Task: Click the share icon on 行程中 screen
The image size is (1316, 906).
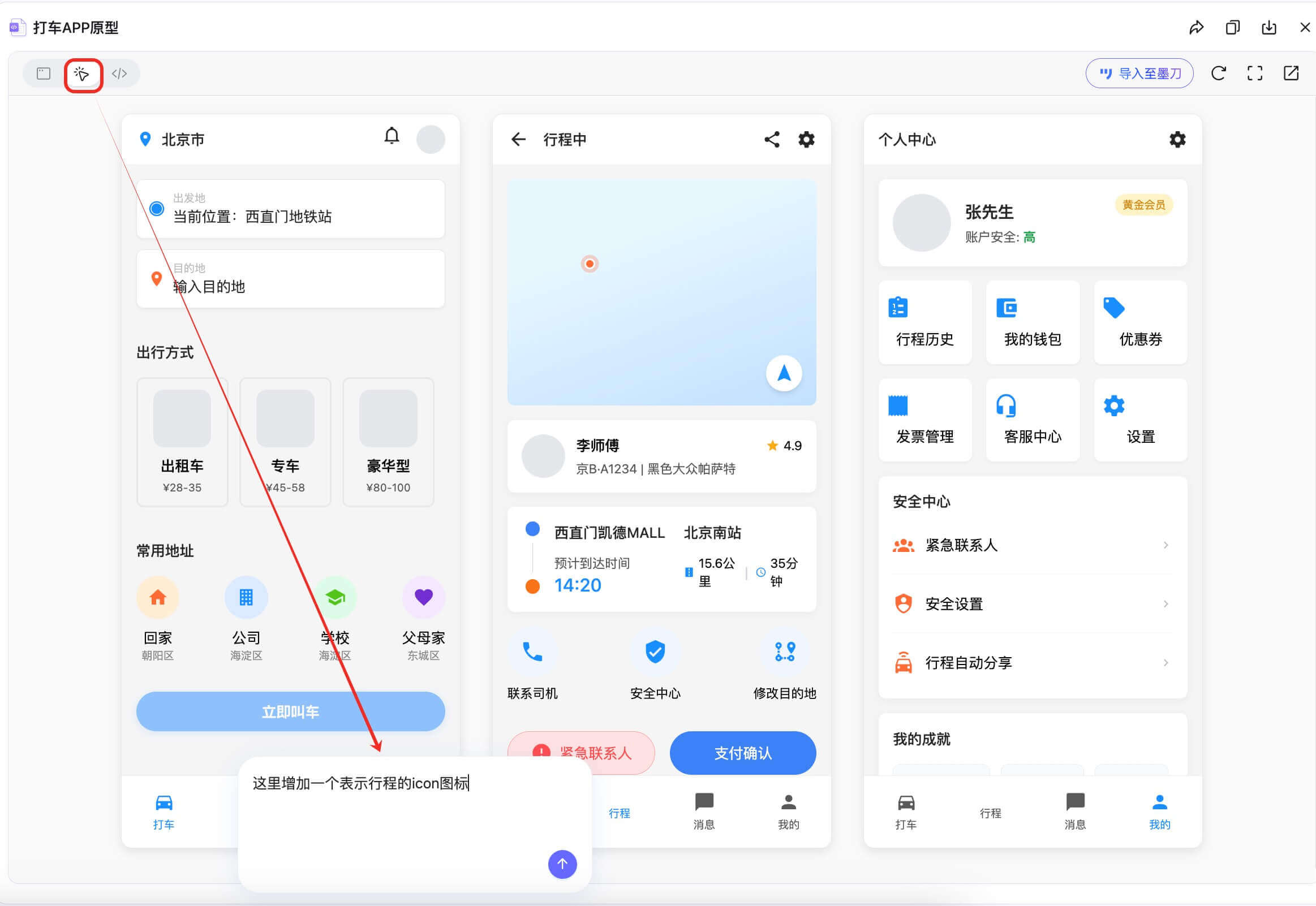Action: pos(771,139)
